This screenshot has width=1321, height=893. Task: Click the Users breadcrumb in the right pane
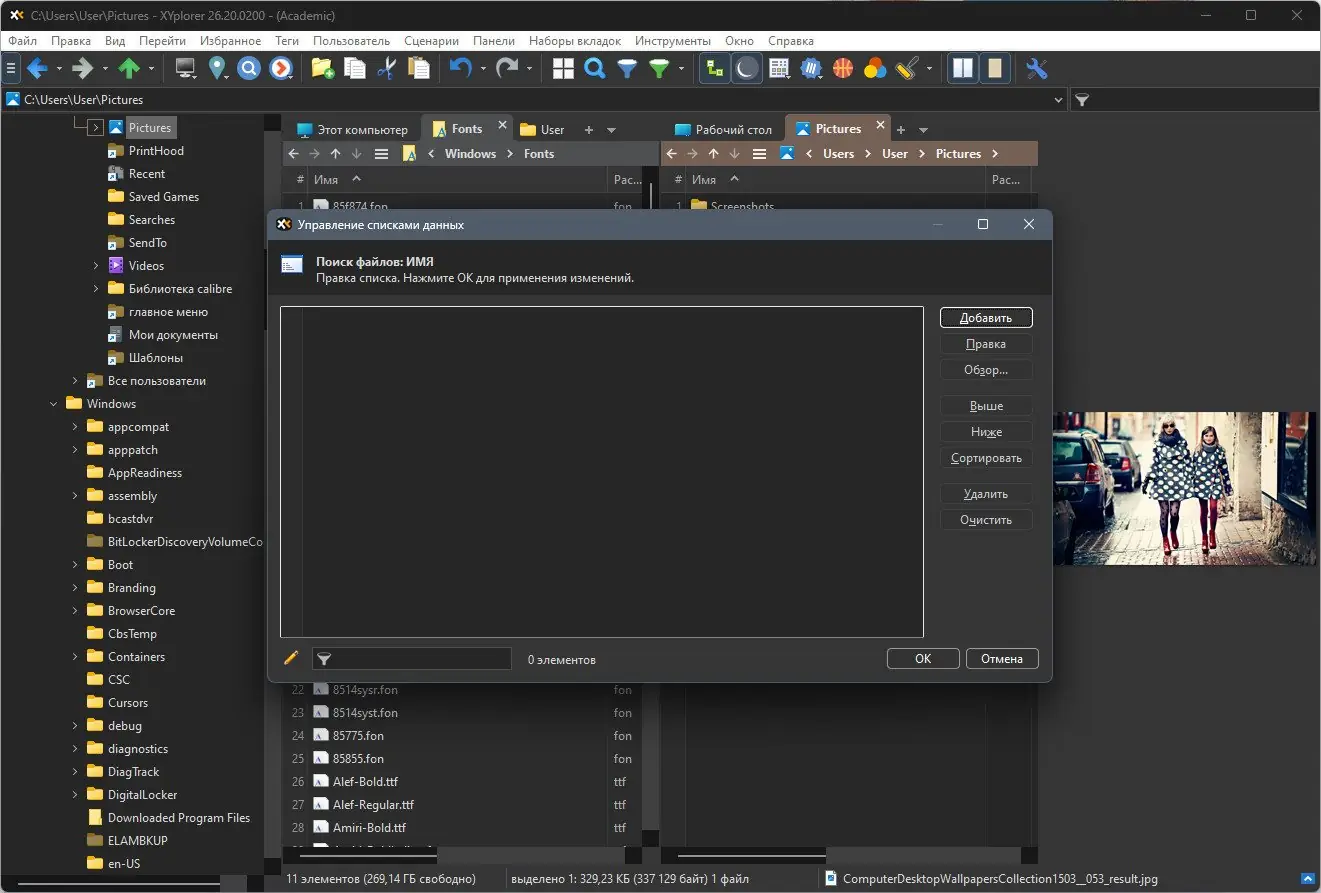pyautogui.click(x=838, y=154)
